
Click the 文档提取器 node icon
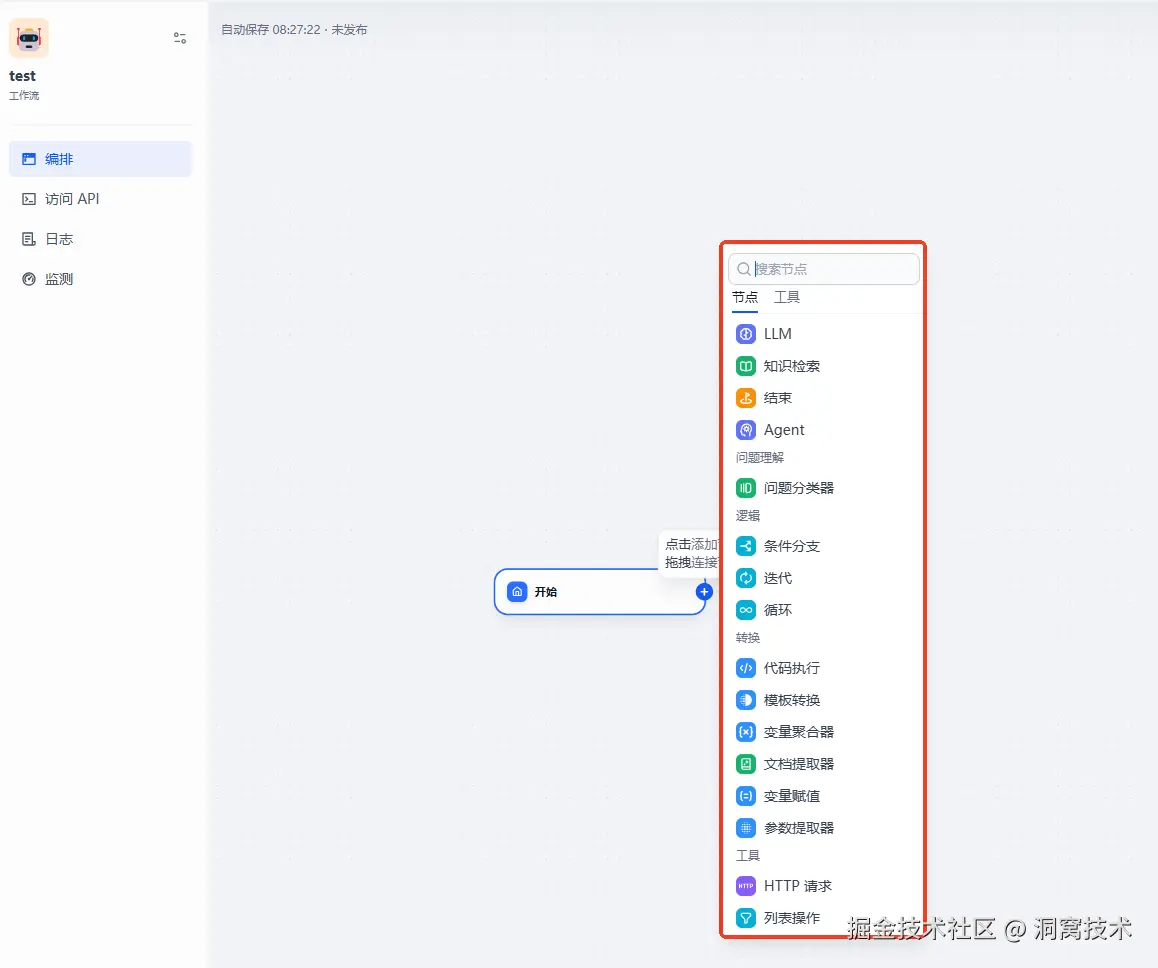tap(746, 764)
